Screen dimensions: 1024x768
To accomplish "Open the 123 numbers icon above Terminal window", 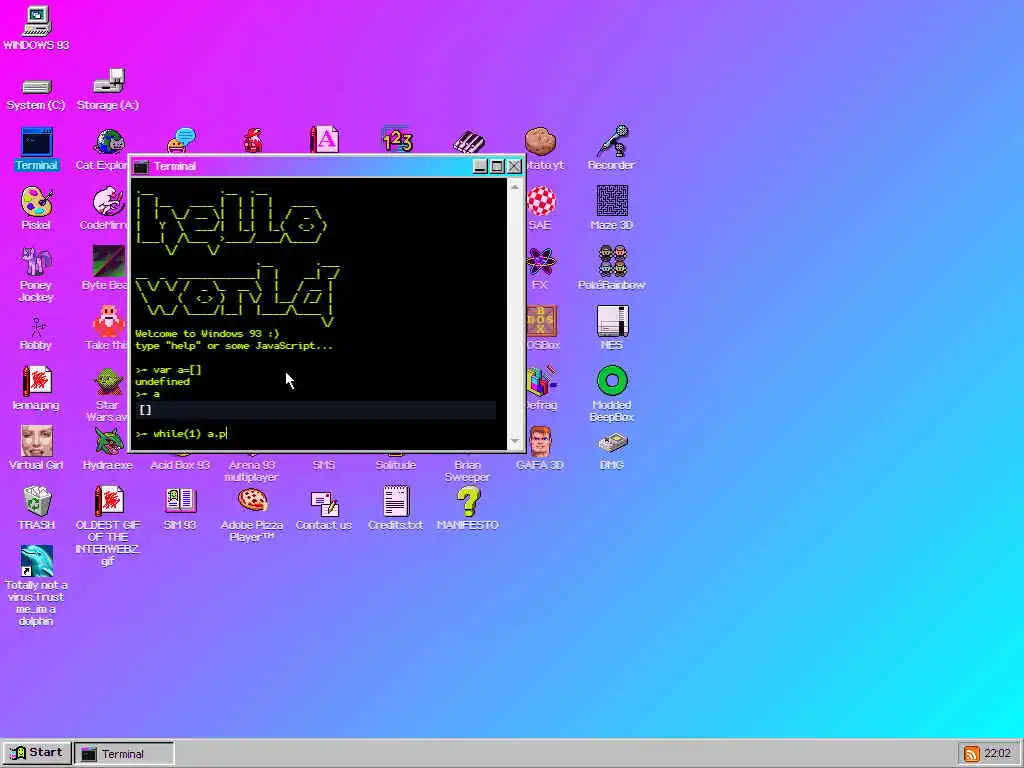I will coord(397,139).
